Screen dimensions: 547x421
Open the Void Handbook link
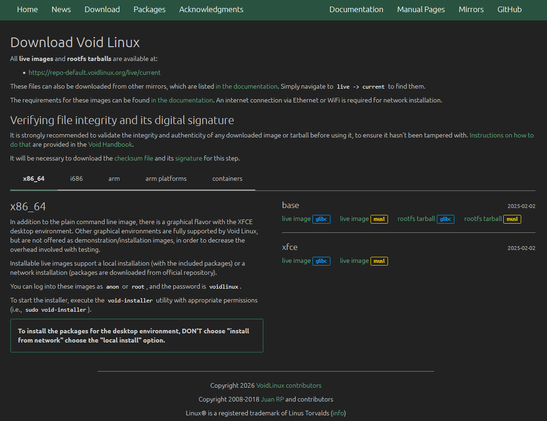click(x=110, y=144)
